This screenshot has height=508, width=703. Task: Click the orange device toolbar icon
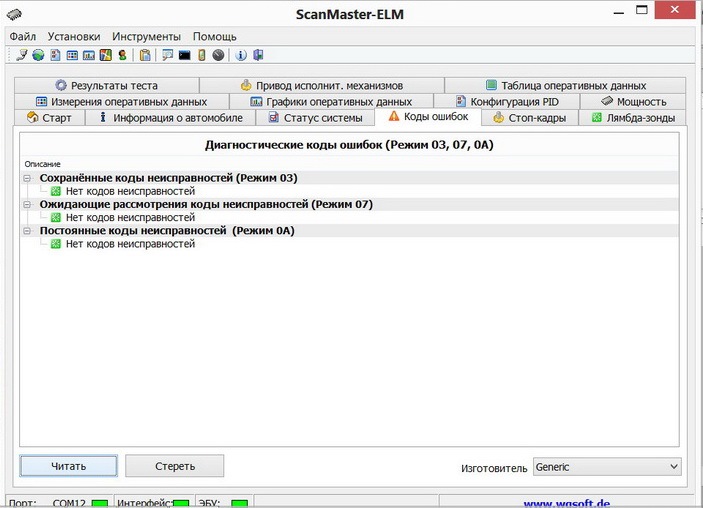tap(202, 55)
